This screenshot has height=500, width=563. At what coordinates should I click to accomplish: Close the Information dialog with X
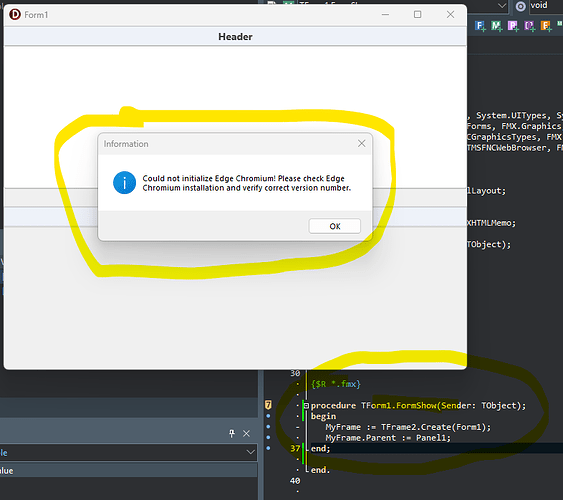point(362,144)
